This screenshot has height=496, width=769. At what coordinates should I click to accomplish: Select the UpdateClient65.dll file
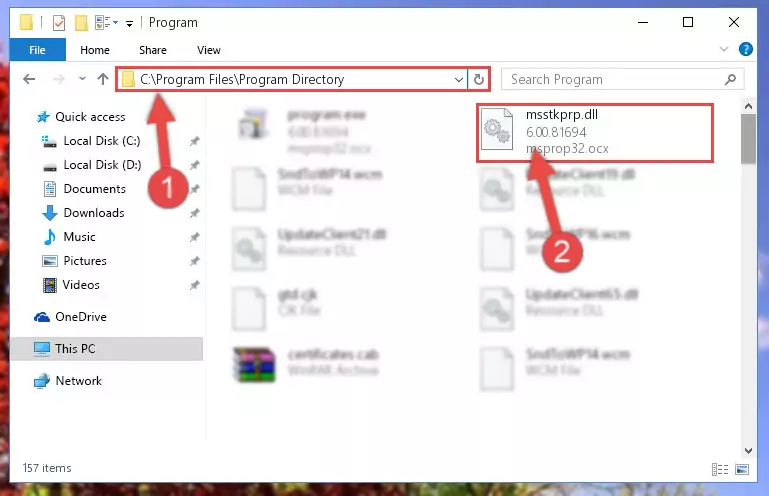click(x=559, y=309)
